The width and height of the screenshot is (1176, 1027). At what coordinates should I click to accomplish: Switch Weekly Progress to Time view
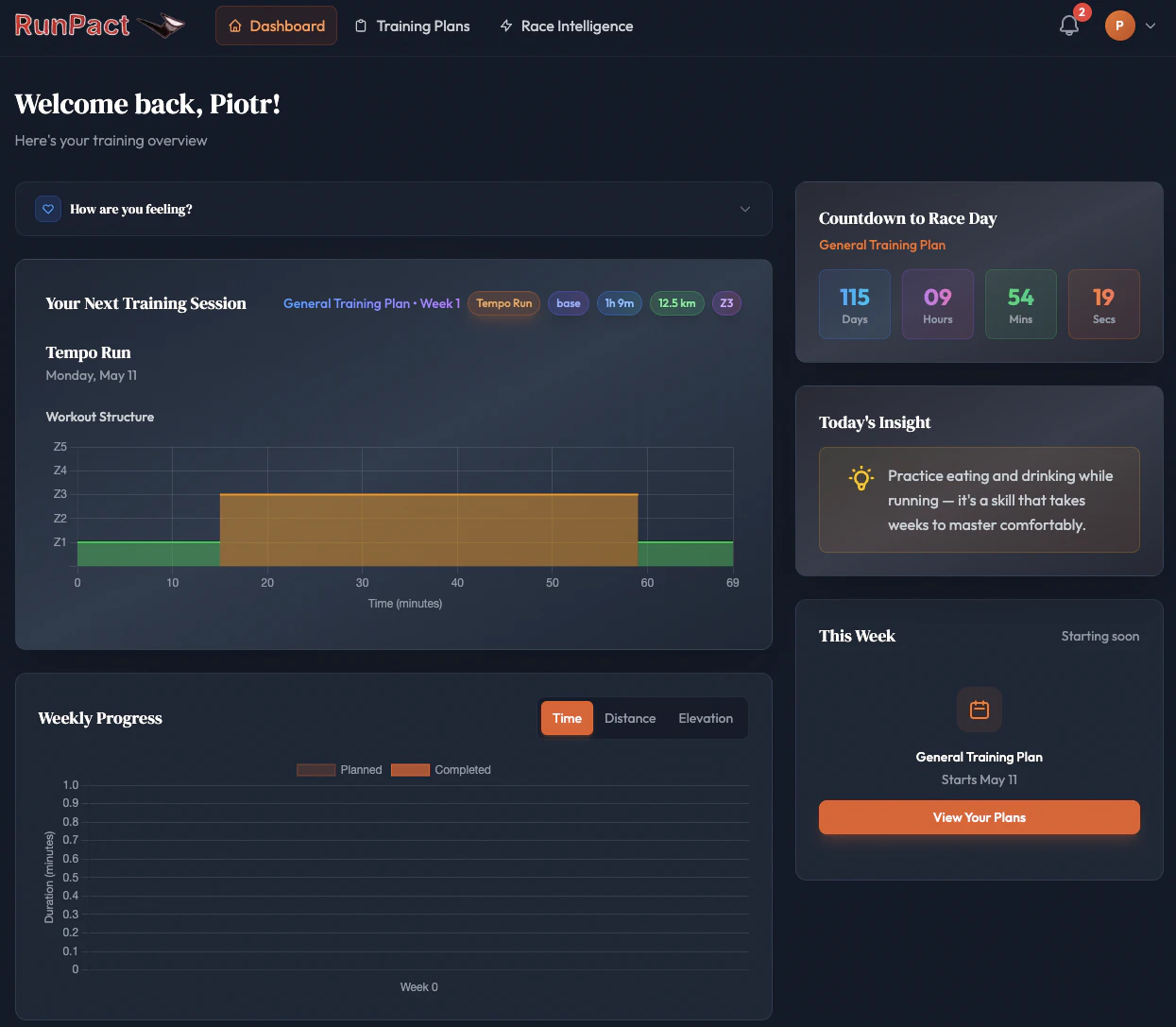[x=567, y=718]
